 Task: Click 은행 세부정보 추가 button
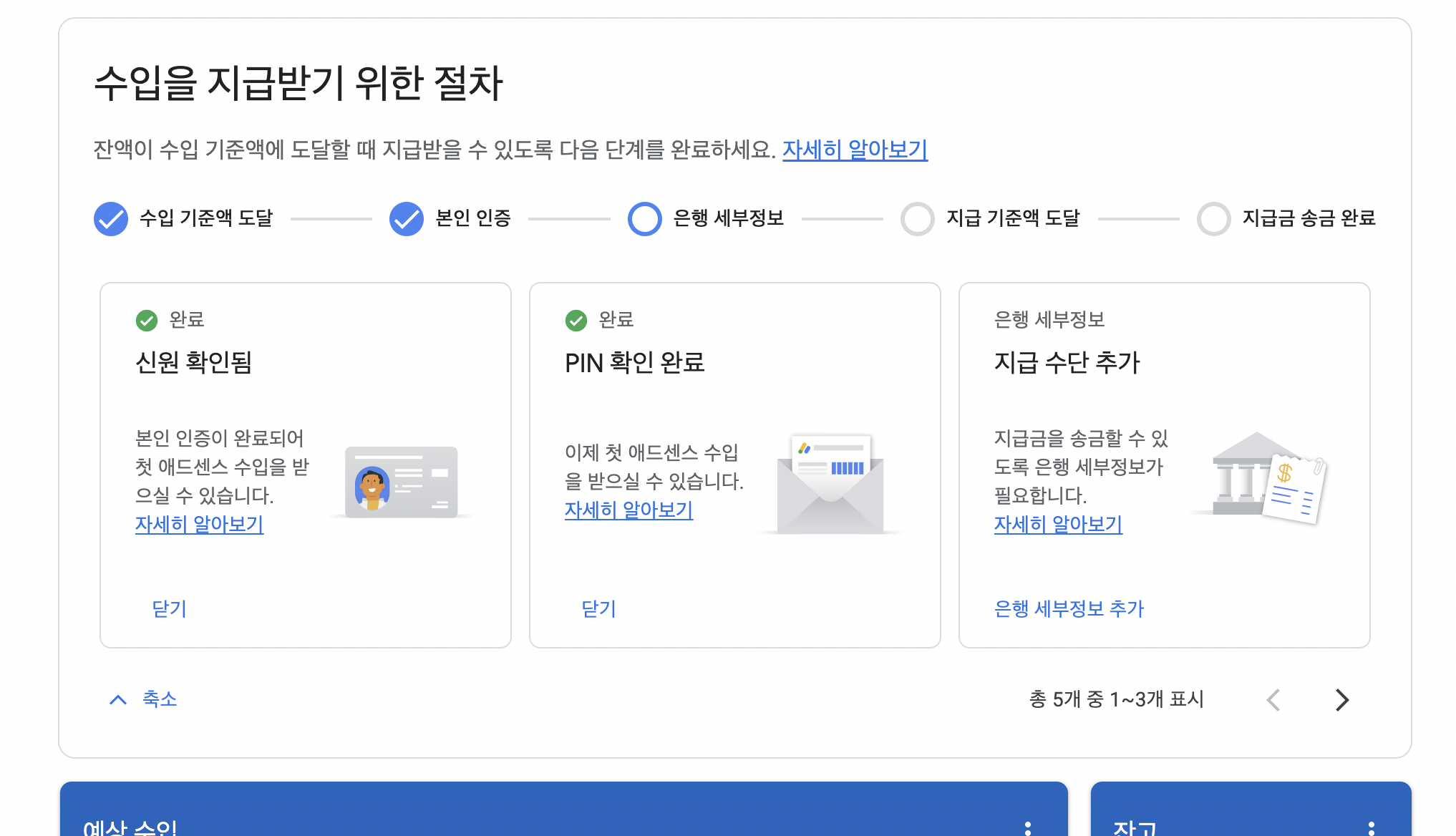point(1069,608)
